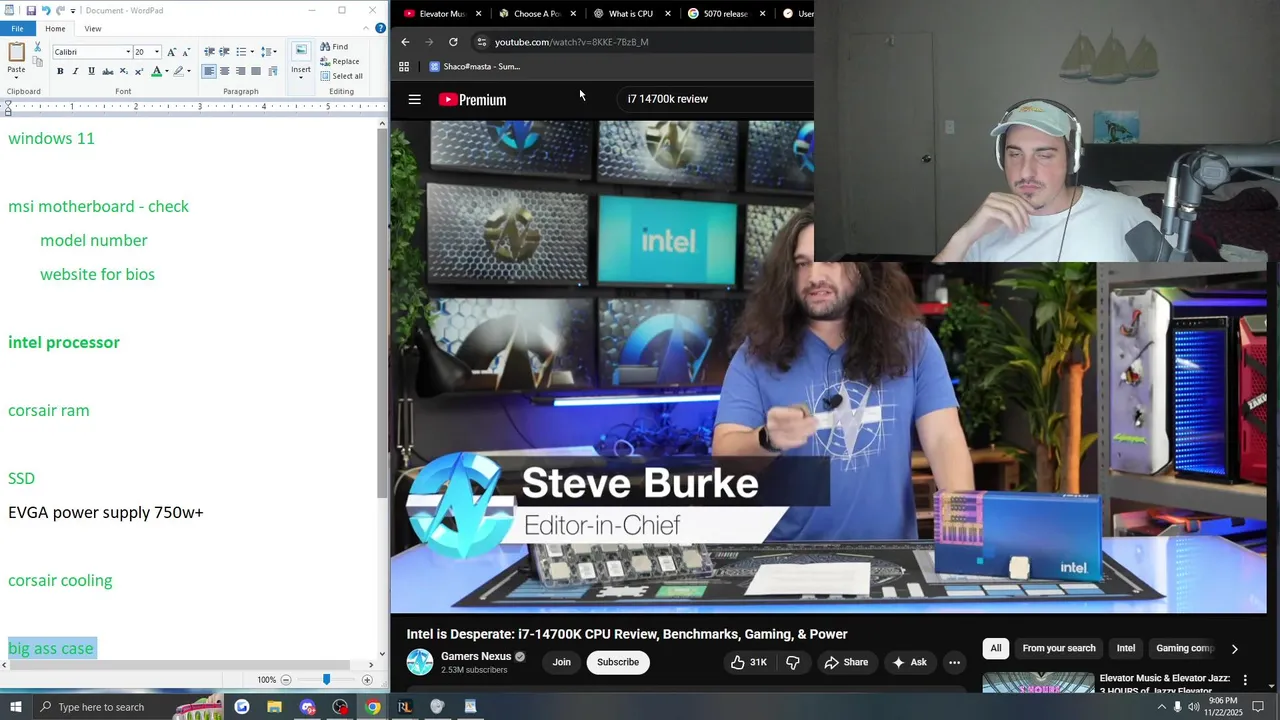Increase paragraph indent
Screen dimensions: 1280x720
[x=224, y=52]
